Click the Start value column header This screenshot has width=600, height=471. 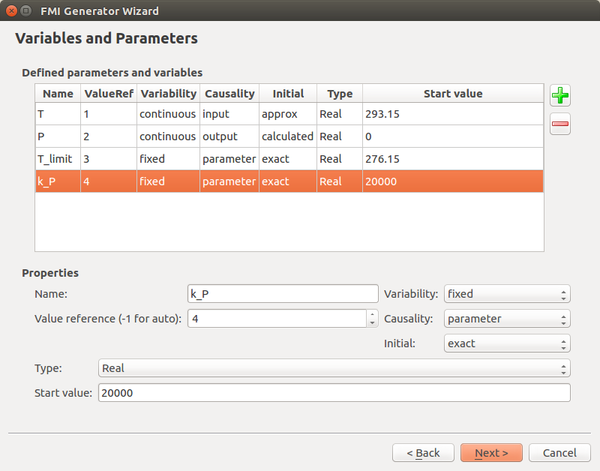tap(453, 94)
